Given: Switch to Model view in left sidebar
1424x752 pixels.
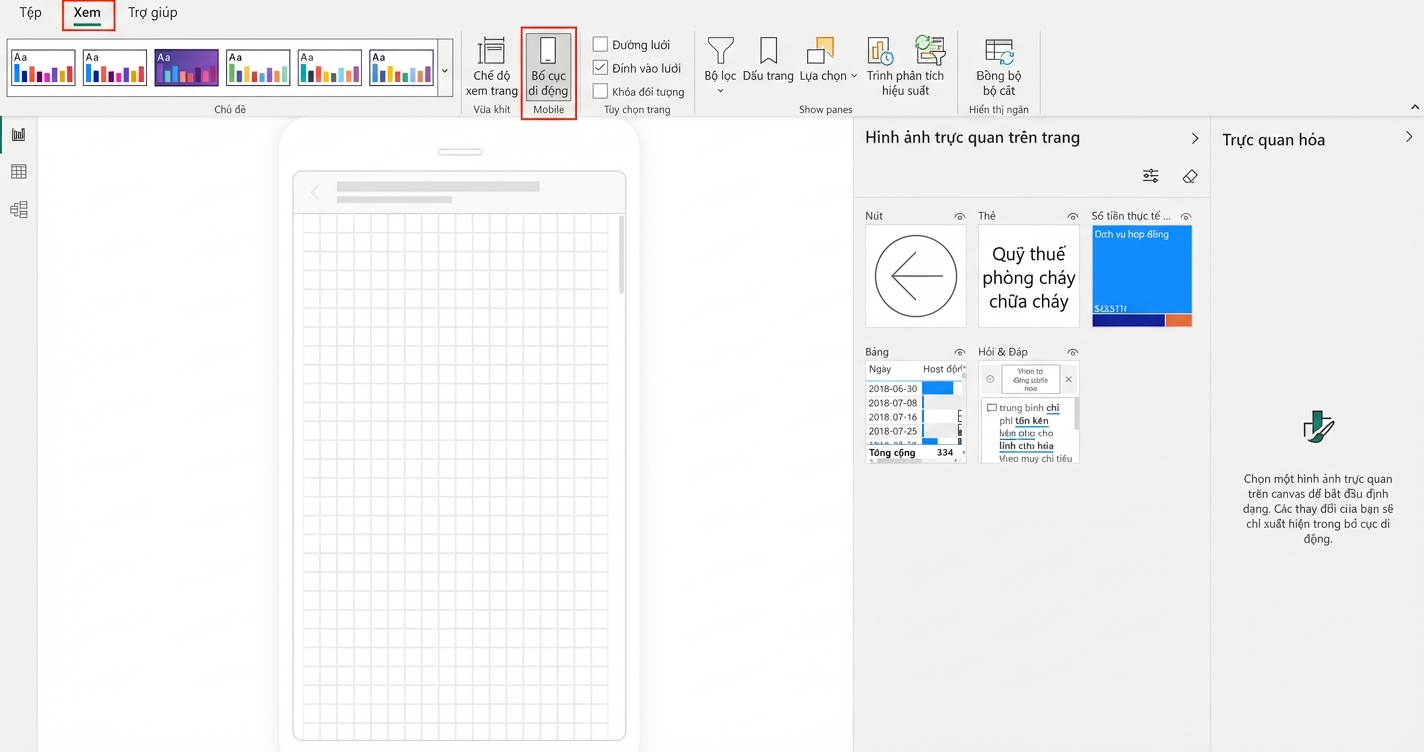Looking at the screenshot, I should (18, 210).
